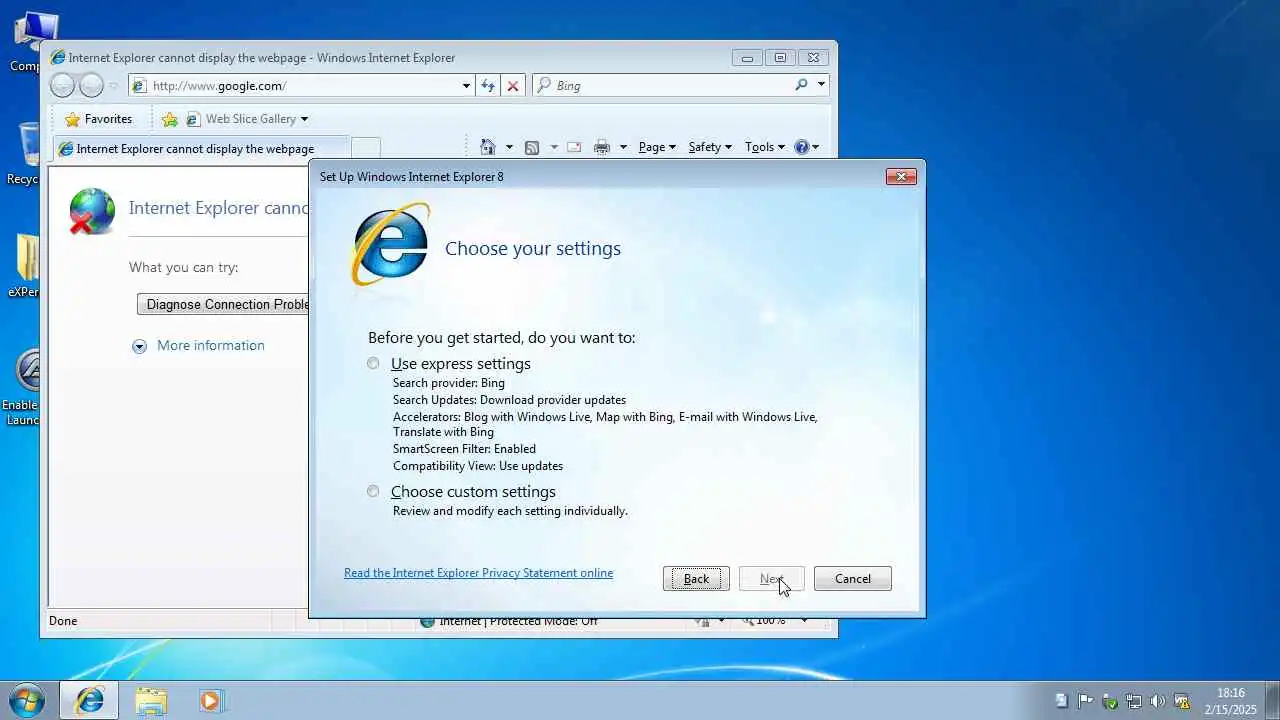The width and height of the screenshot is (1280, 720).
Task: Open the Tools menu
Action: click(x=765, y=147)
